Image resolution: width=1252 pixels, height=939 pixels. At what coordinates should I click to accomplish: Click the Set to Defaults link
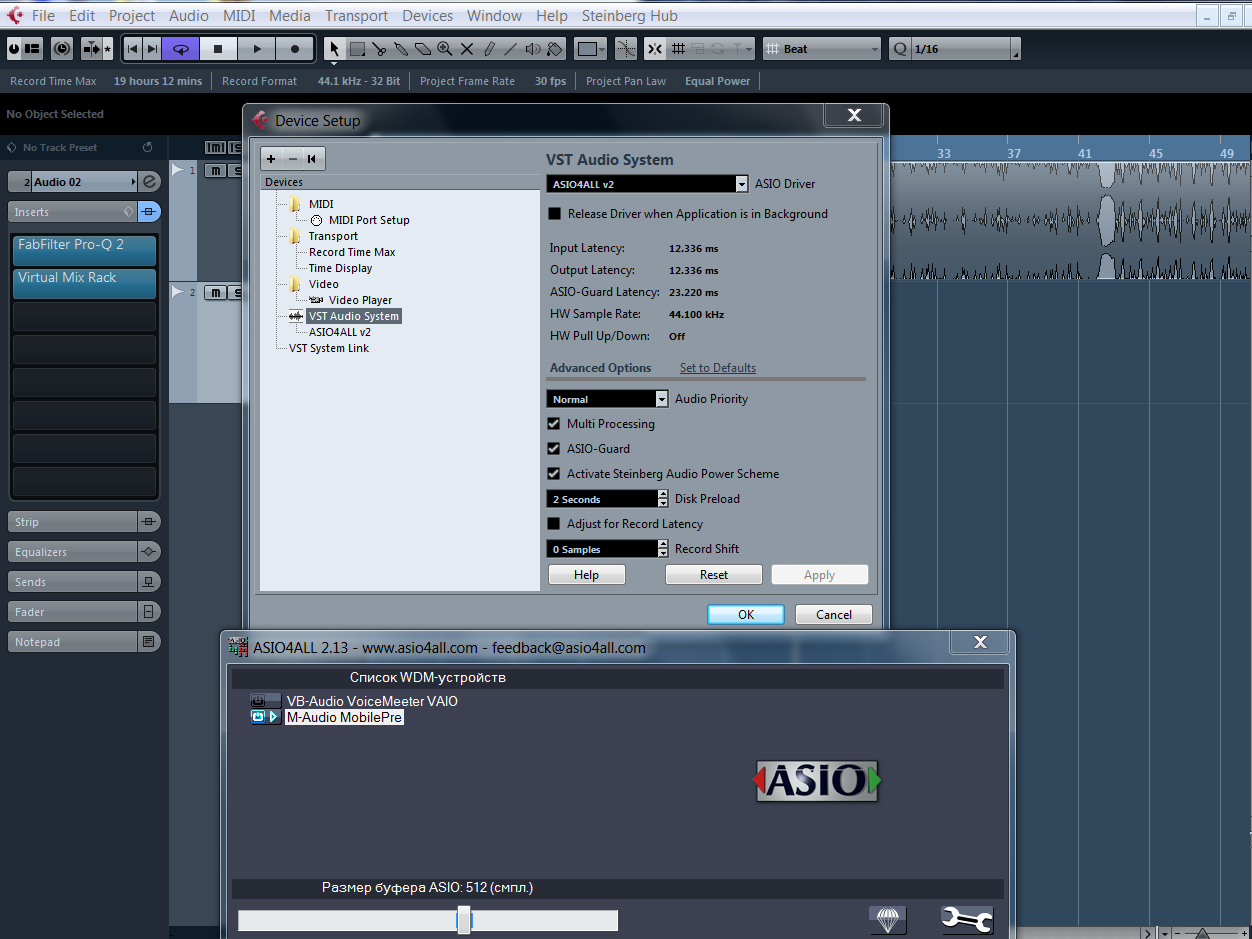point(718,368)
